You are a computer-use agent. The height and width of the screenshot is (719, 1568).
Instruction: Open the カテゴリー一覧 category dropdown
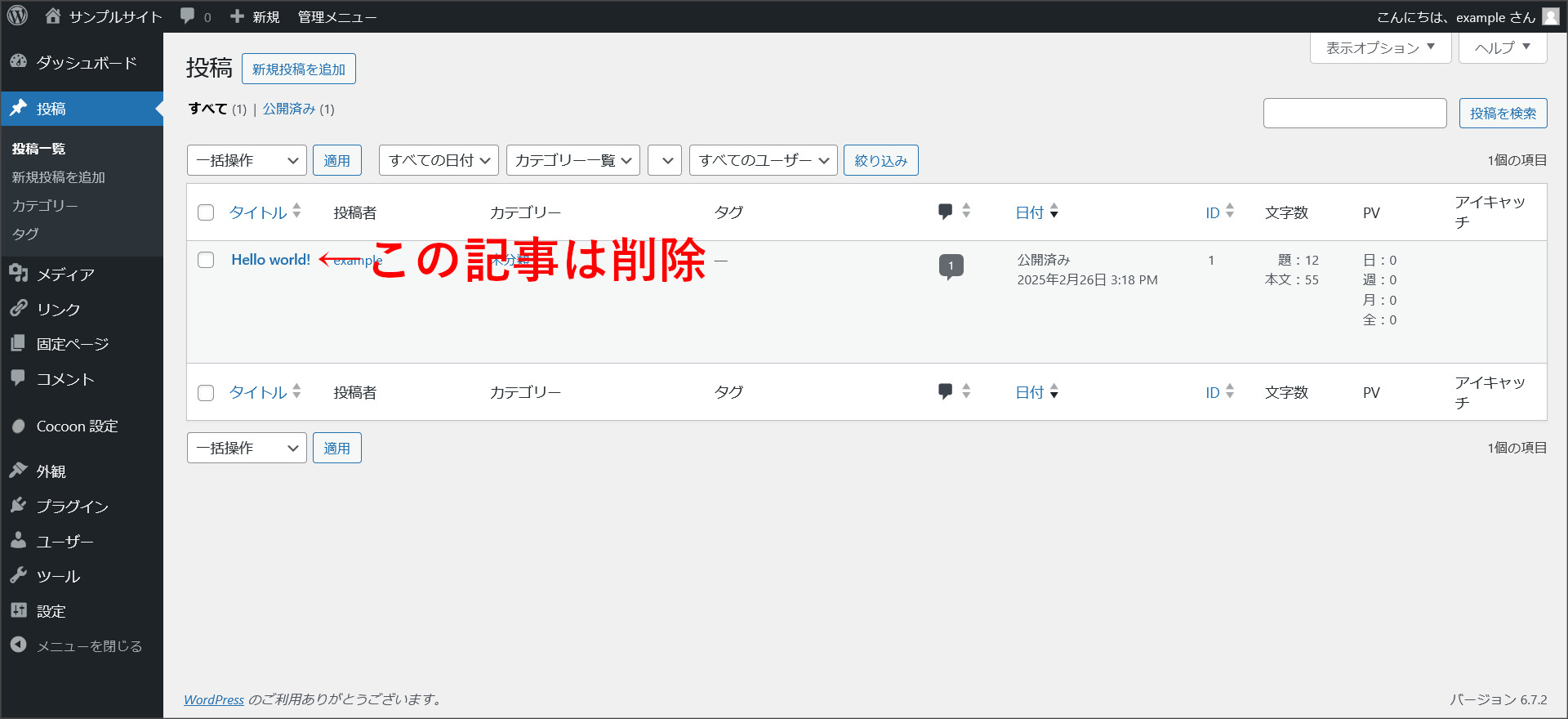(x=573, y=160)
